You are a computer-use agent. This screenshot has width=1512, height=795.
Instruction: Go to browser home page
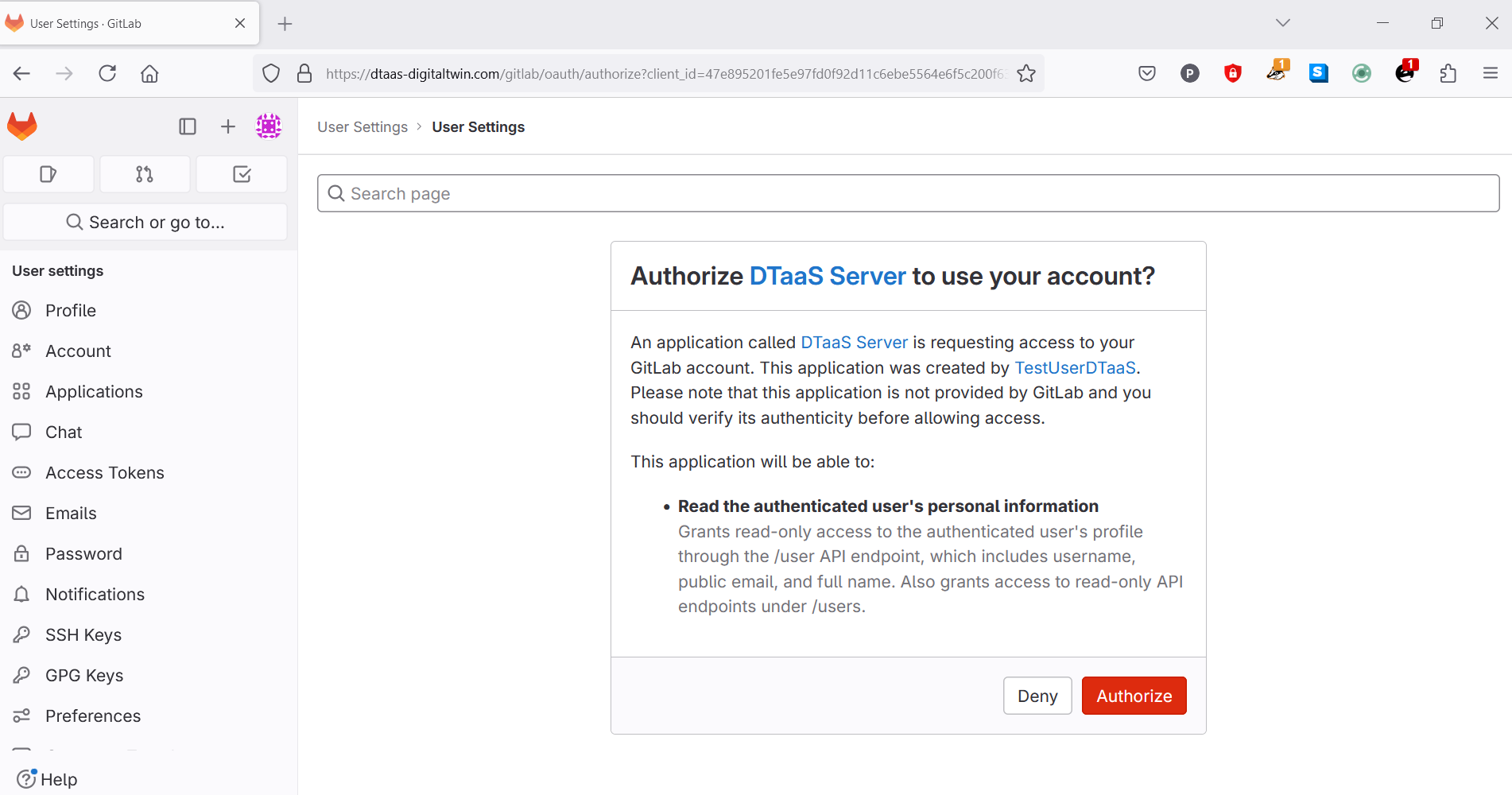(x=149, y=74)
